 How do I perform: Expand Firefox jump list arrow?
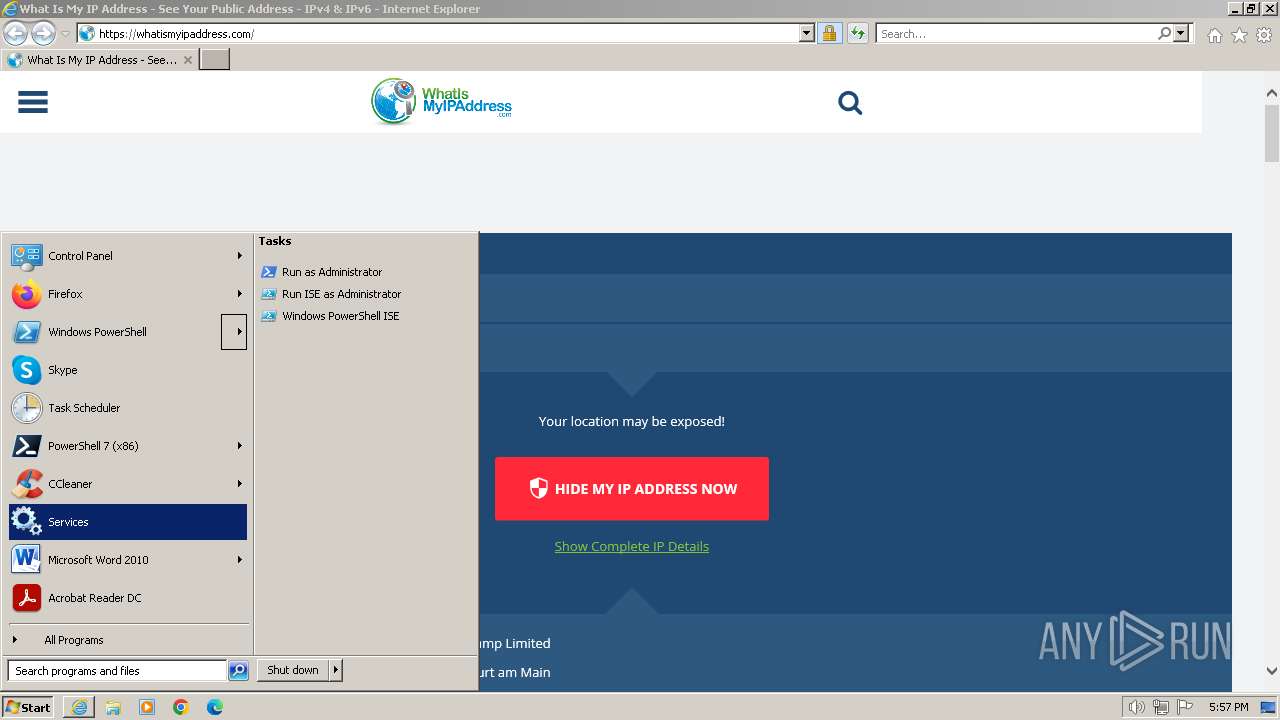click(x=239, y=294)
